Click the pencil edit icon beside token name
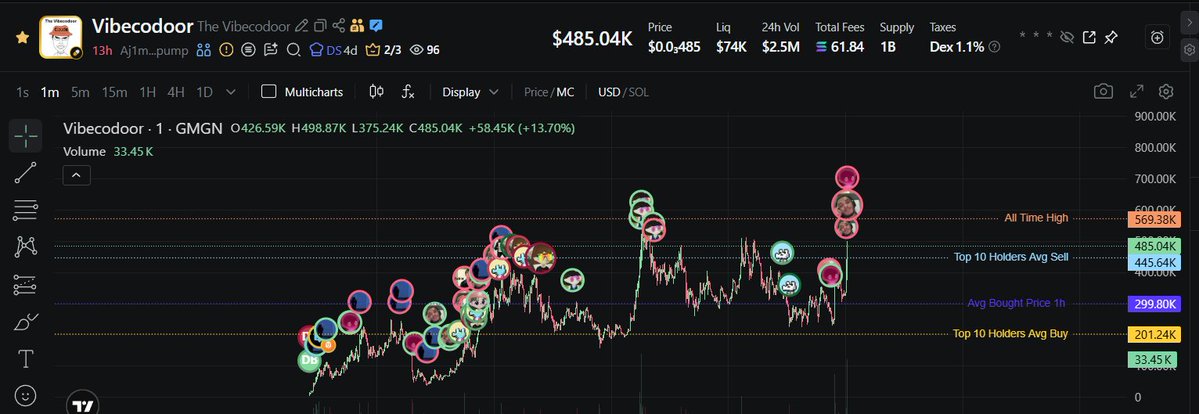Screen dimensions: 1199x414 [x=301, y=26]
